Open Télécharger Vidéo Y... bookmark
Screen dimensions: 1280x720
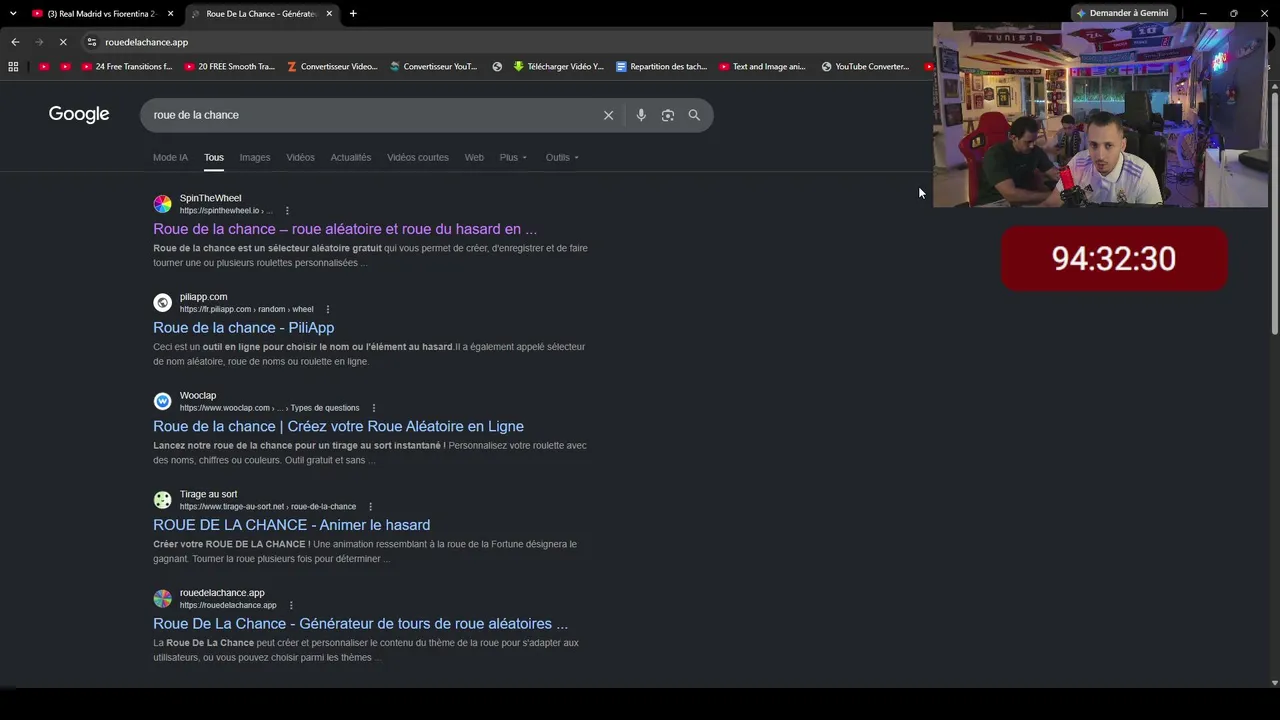pyautogui.click(x=558, y=67)
